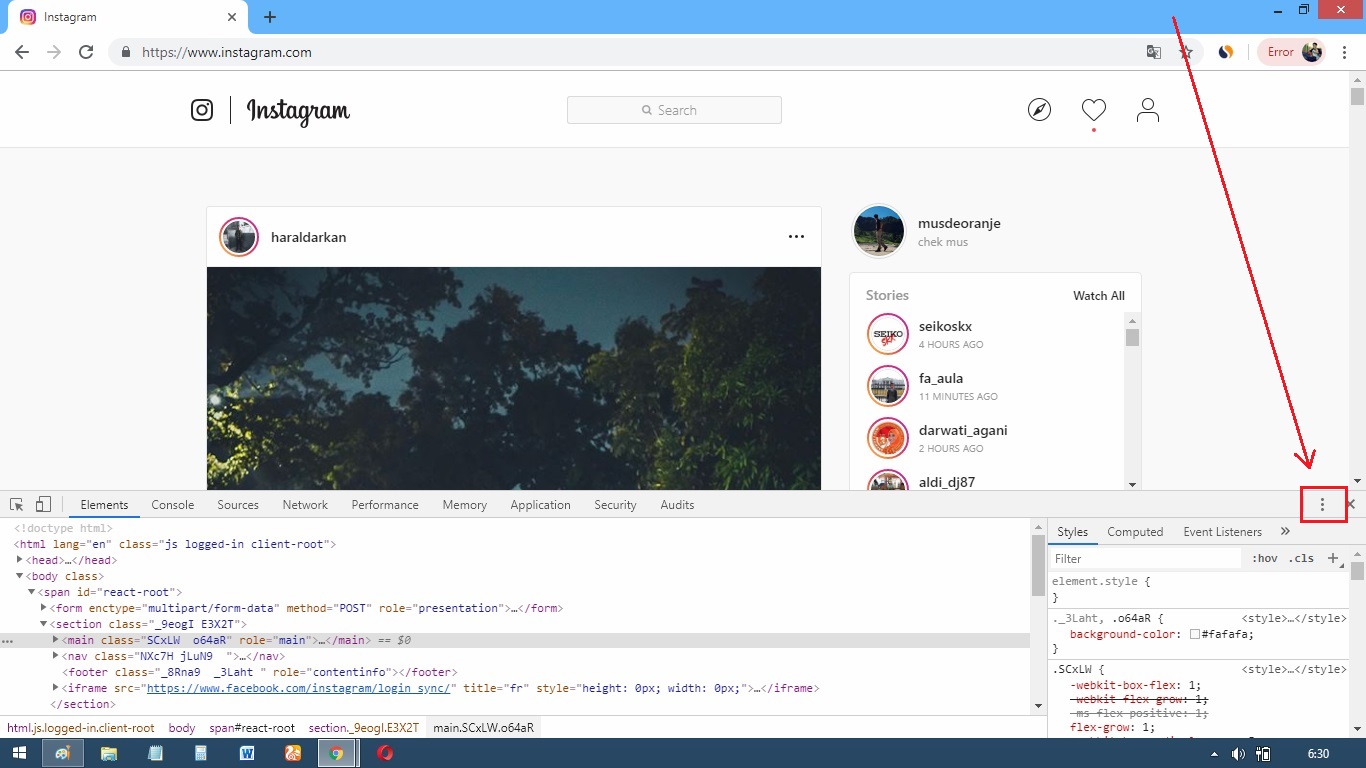Toggle the device toolbar icon
Image resolution: width=1366 pixels, height=768 pixels.
coord(43,505)
